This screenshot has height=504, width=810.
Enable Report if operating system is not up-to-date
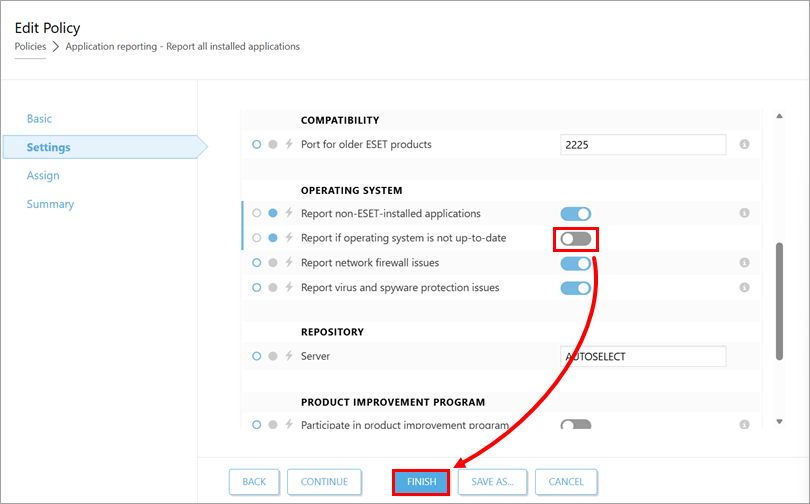click(x=575, y=238)
